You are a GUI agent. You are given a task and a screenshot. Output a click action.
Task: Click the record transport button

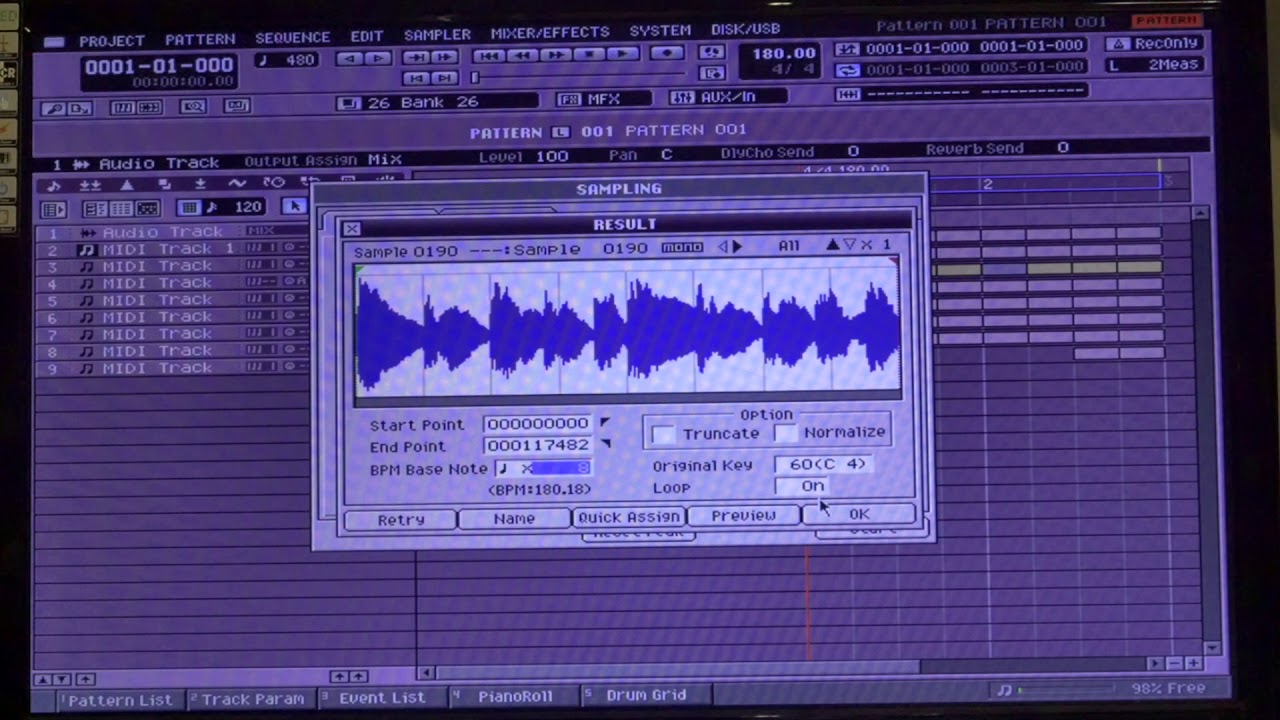pos(667,53)
